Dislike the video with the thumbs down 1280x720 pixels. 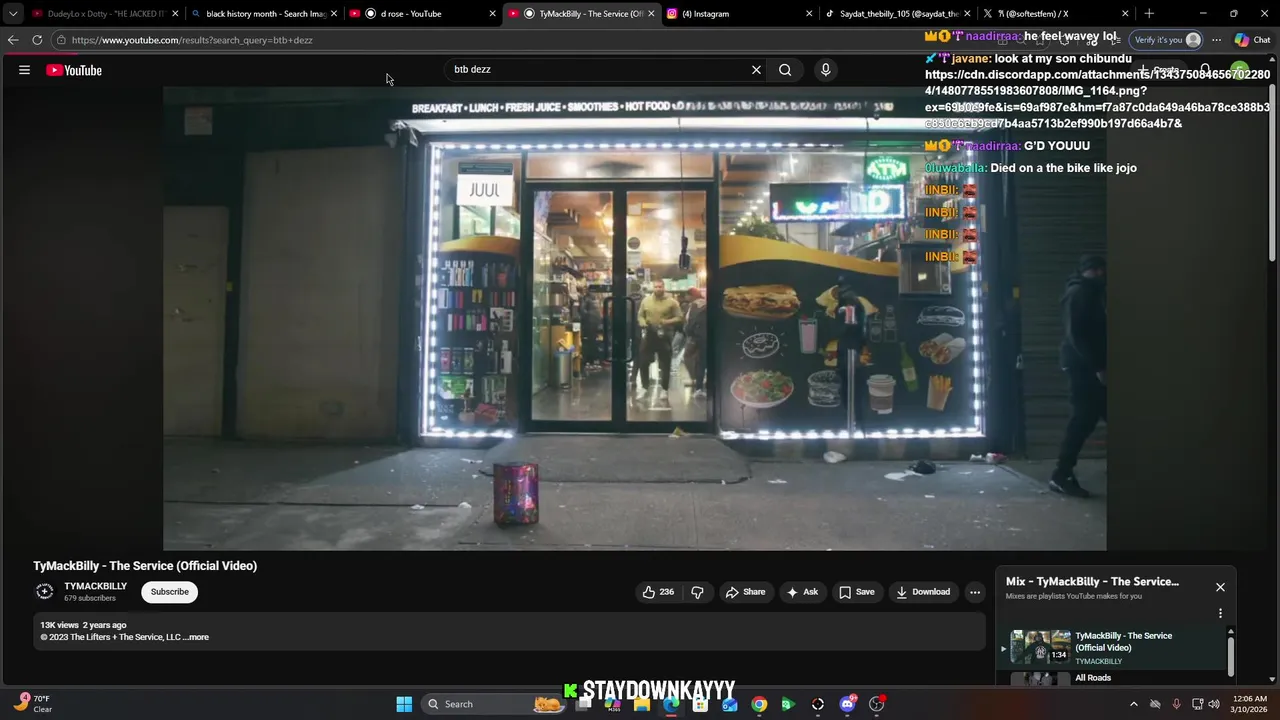pos(697,592)
